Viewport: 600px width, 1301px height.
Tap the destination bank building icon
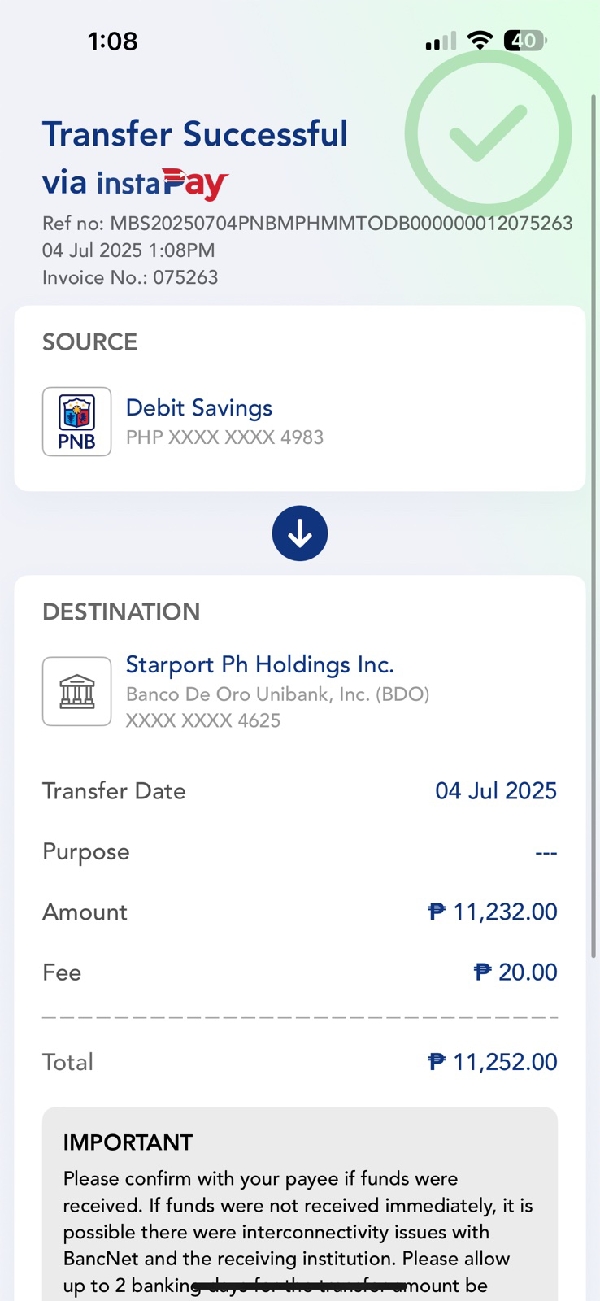coord(76,691)
